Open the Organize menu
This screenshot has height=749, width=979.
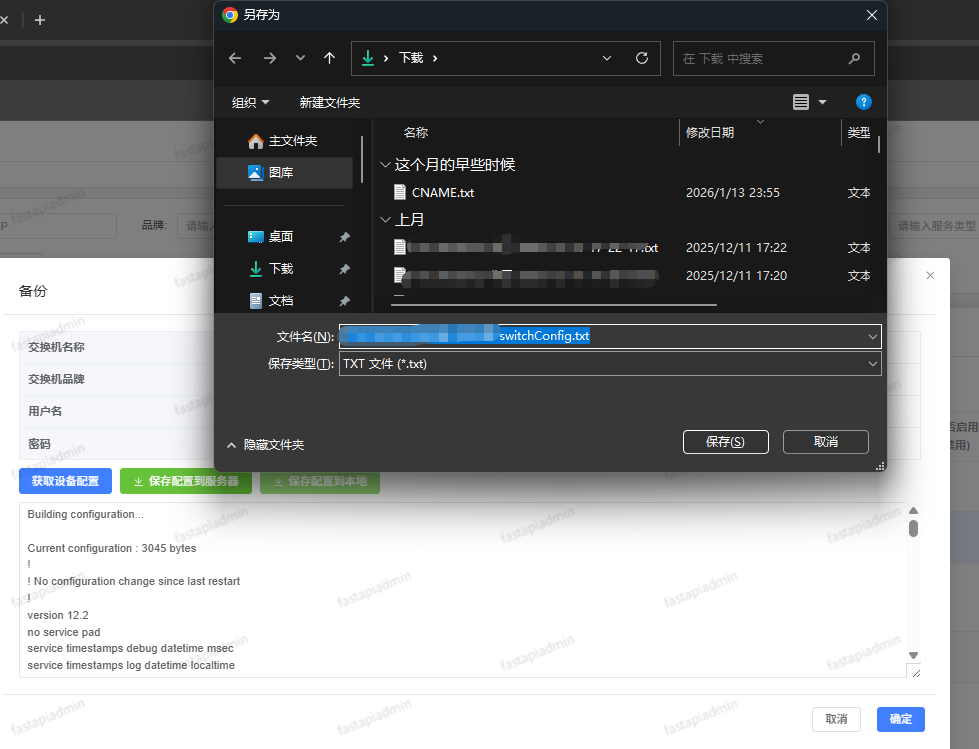[250, 102]
